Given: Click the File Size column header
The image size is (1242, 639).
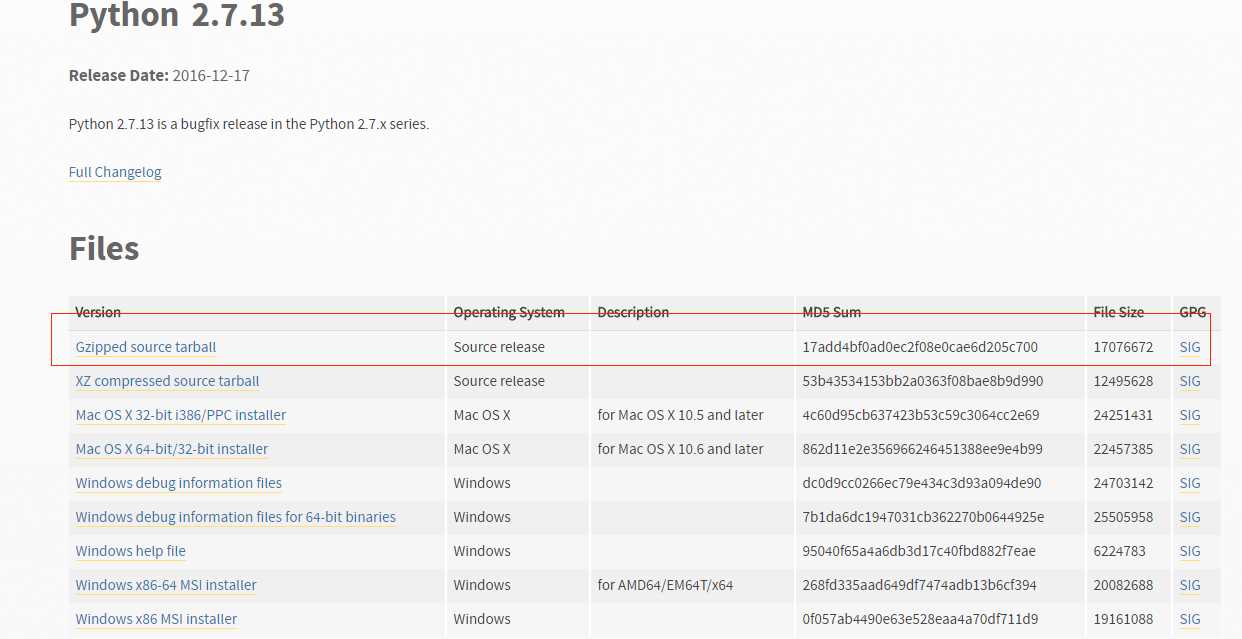Looking at the screenshot, I should [1118, 312].
